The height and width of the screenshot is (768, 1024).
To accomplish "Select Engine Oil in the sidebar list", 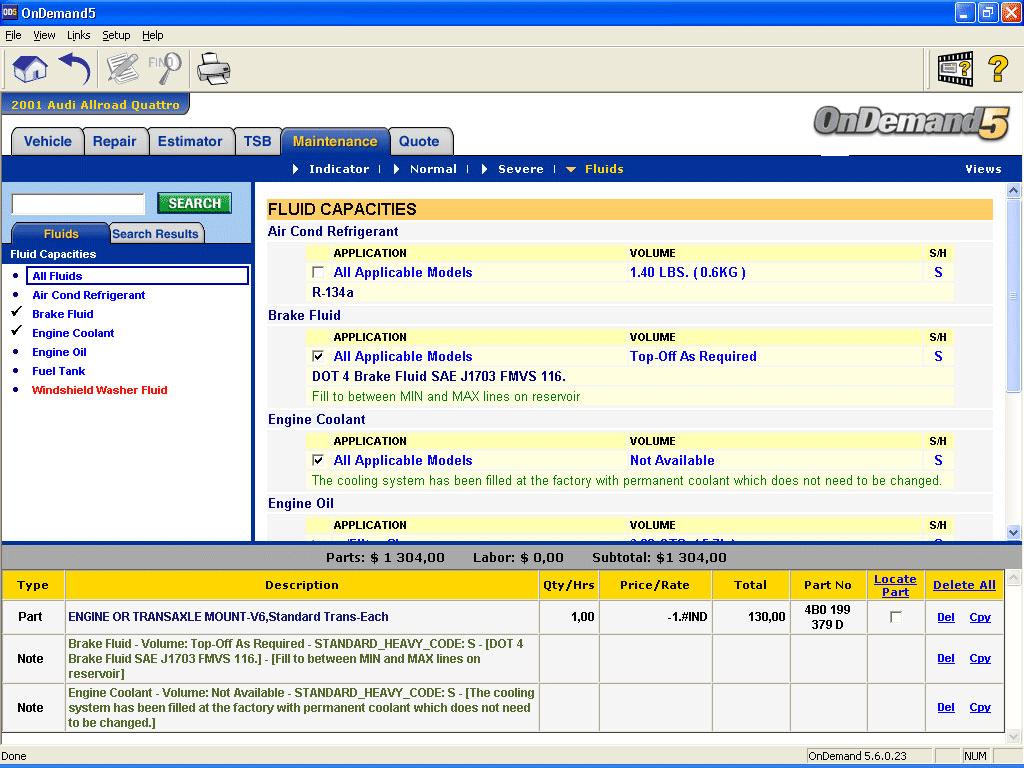I will [x=59, y=352].
